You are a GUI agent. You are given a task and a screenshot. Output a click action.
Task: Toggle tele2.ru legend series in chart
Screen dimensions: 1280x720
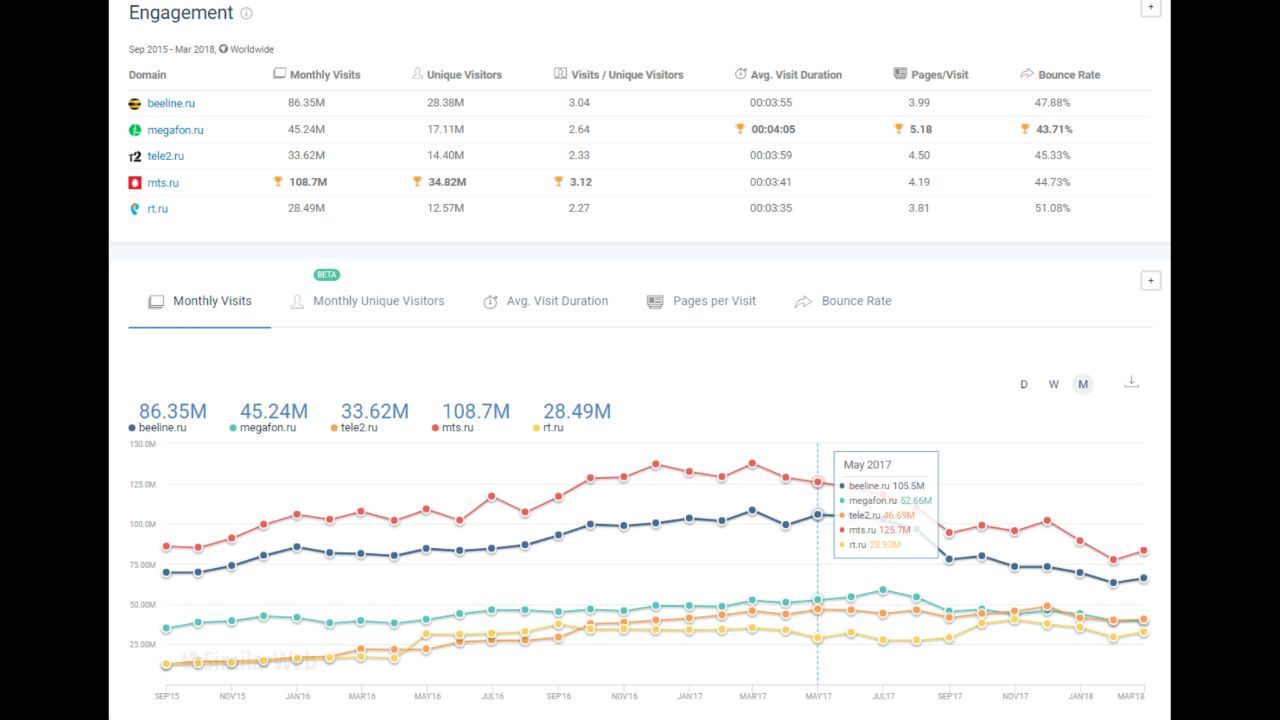pos(354,428)
